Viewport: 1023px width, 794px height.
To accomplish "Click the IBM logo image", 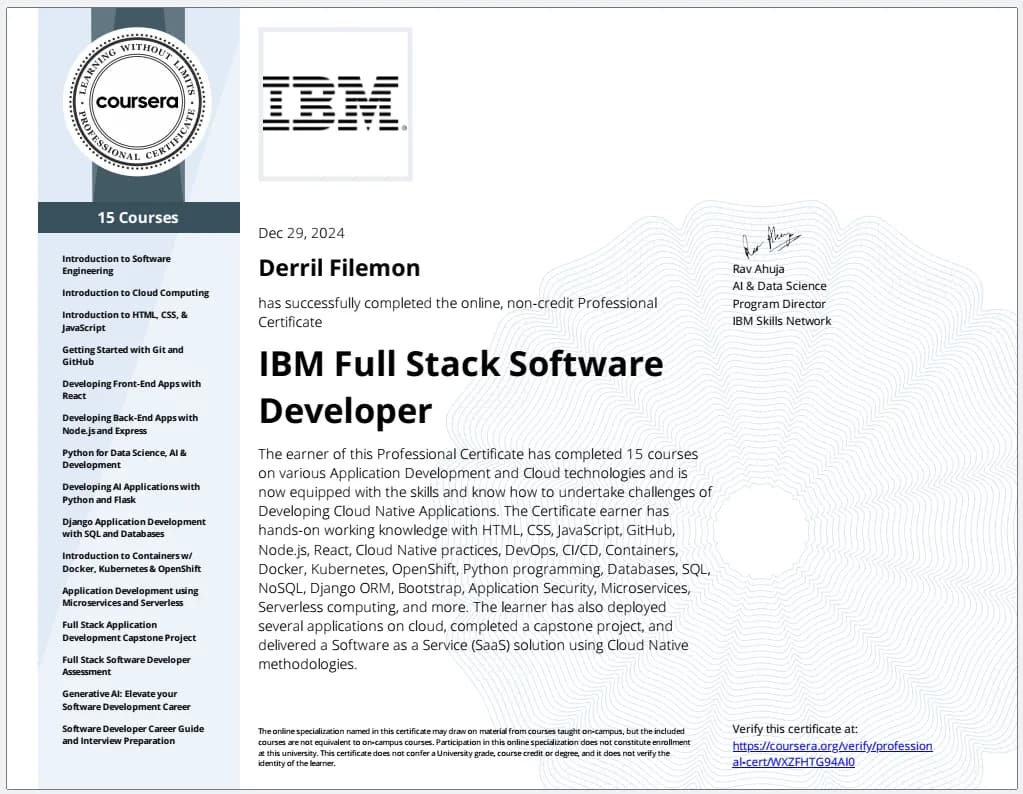I will (x=335, y=104).
